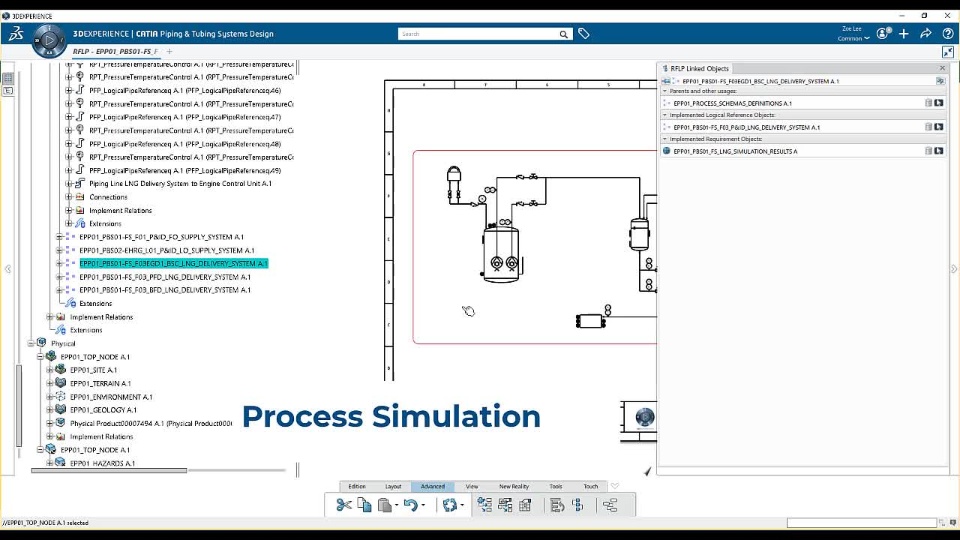The width and height of the screenshot is (960, 540).
Task: Click the expand-view icon at top right corner
Action: click(x=948, y=52)
